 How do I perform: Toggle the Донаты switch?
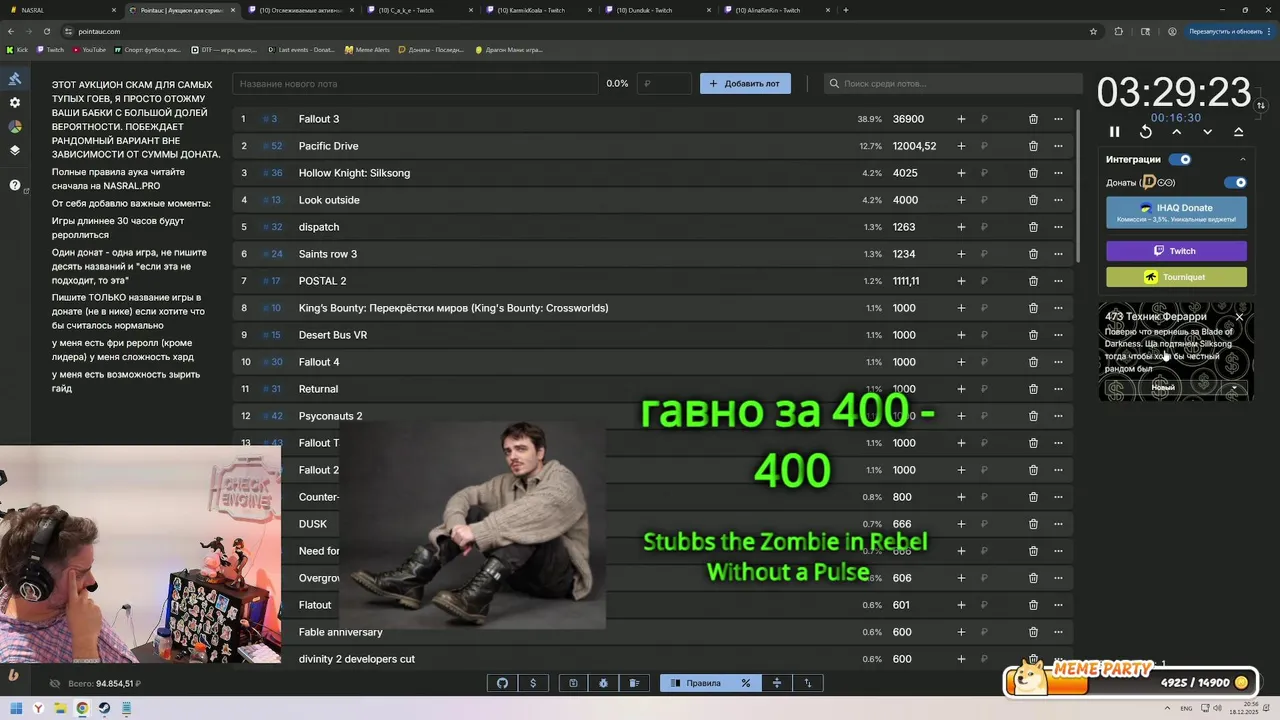(1236, 183)
